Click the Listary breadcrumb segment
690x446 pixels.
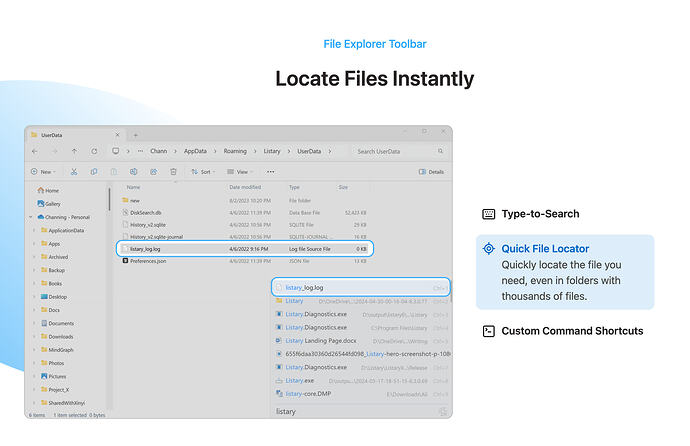click(x=272, y=151)
